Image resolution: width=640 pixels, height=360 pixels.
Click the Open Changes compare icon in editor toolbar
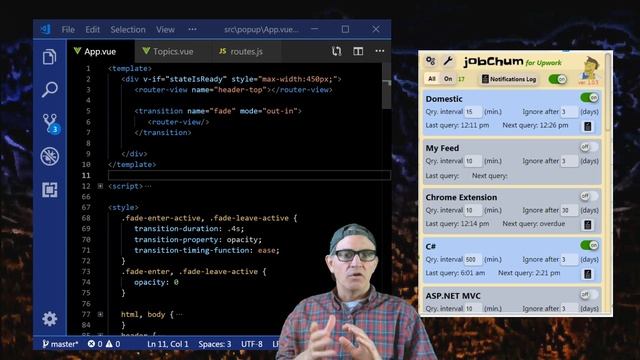[336, 51]
